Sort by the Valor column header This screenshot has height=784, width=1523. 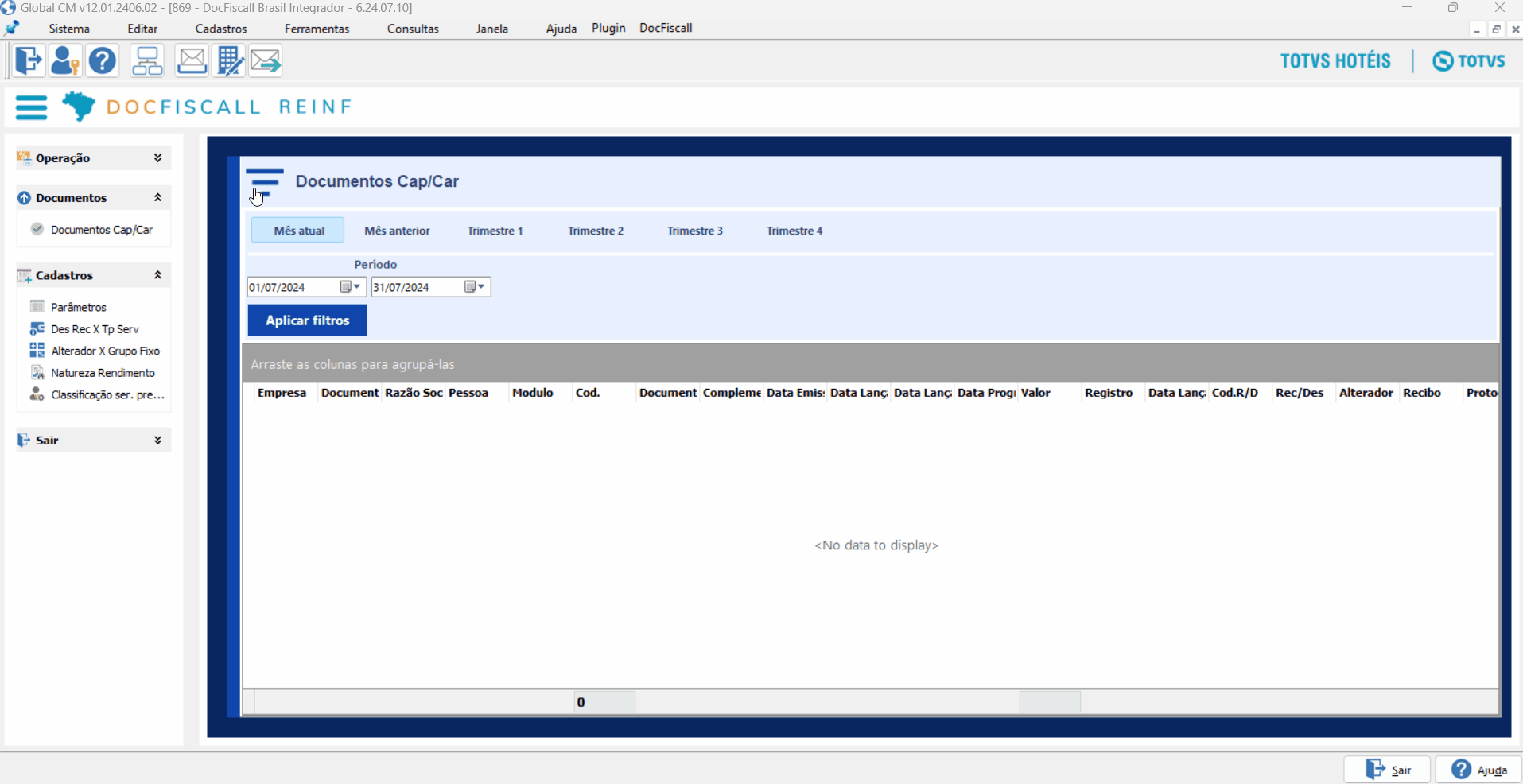pos(1050,393)
